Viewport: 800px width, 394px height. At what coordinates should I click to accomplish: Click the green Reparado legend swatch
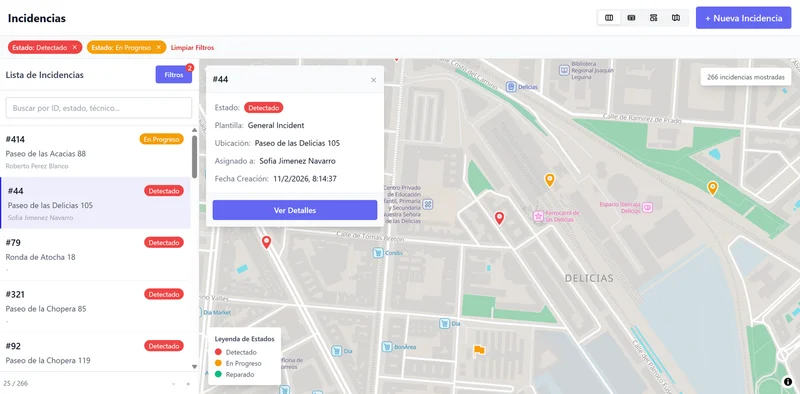point(218,375)
